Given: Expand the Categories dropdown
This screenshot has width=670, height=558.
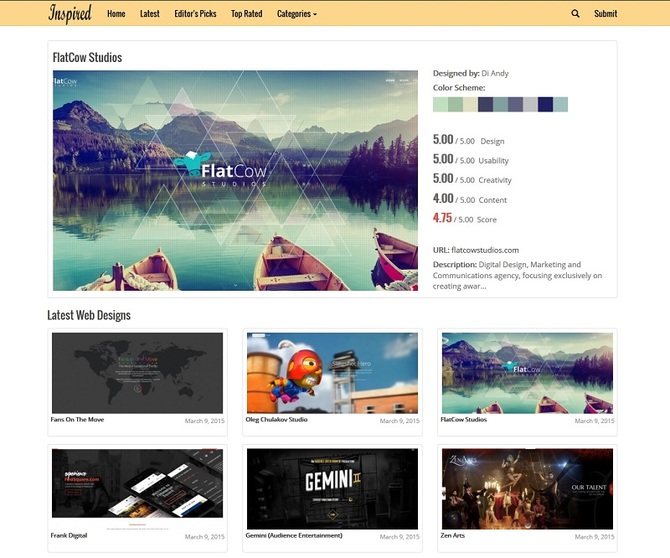Looking at the screenshot, I should click(297, 14).
